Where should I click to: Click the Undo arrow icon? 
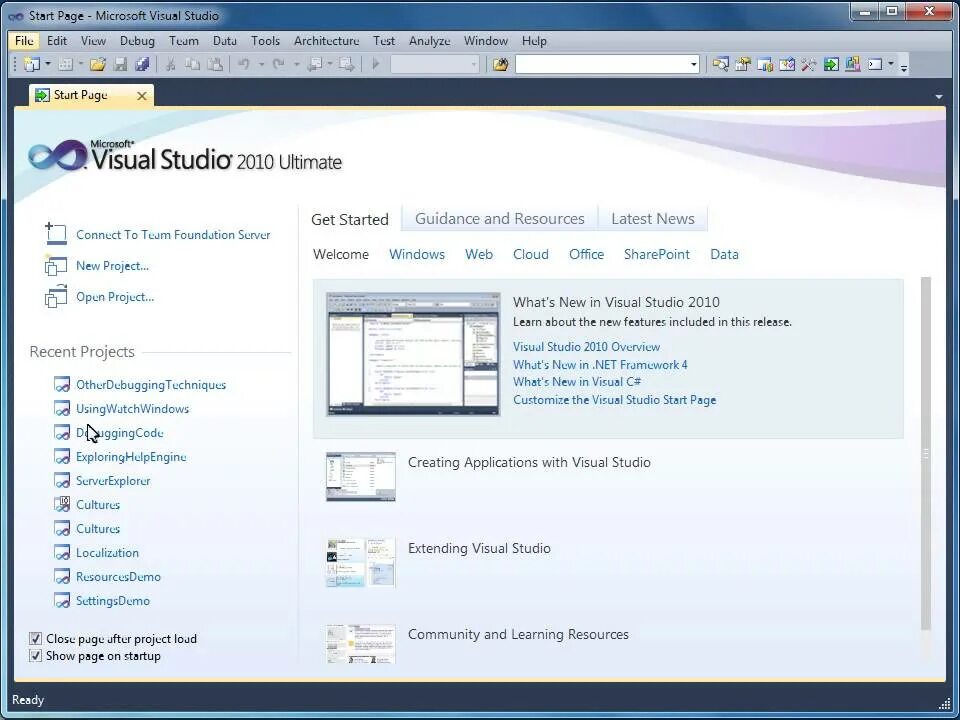point(244,64)
